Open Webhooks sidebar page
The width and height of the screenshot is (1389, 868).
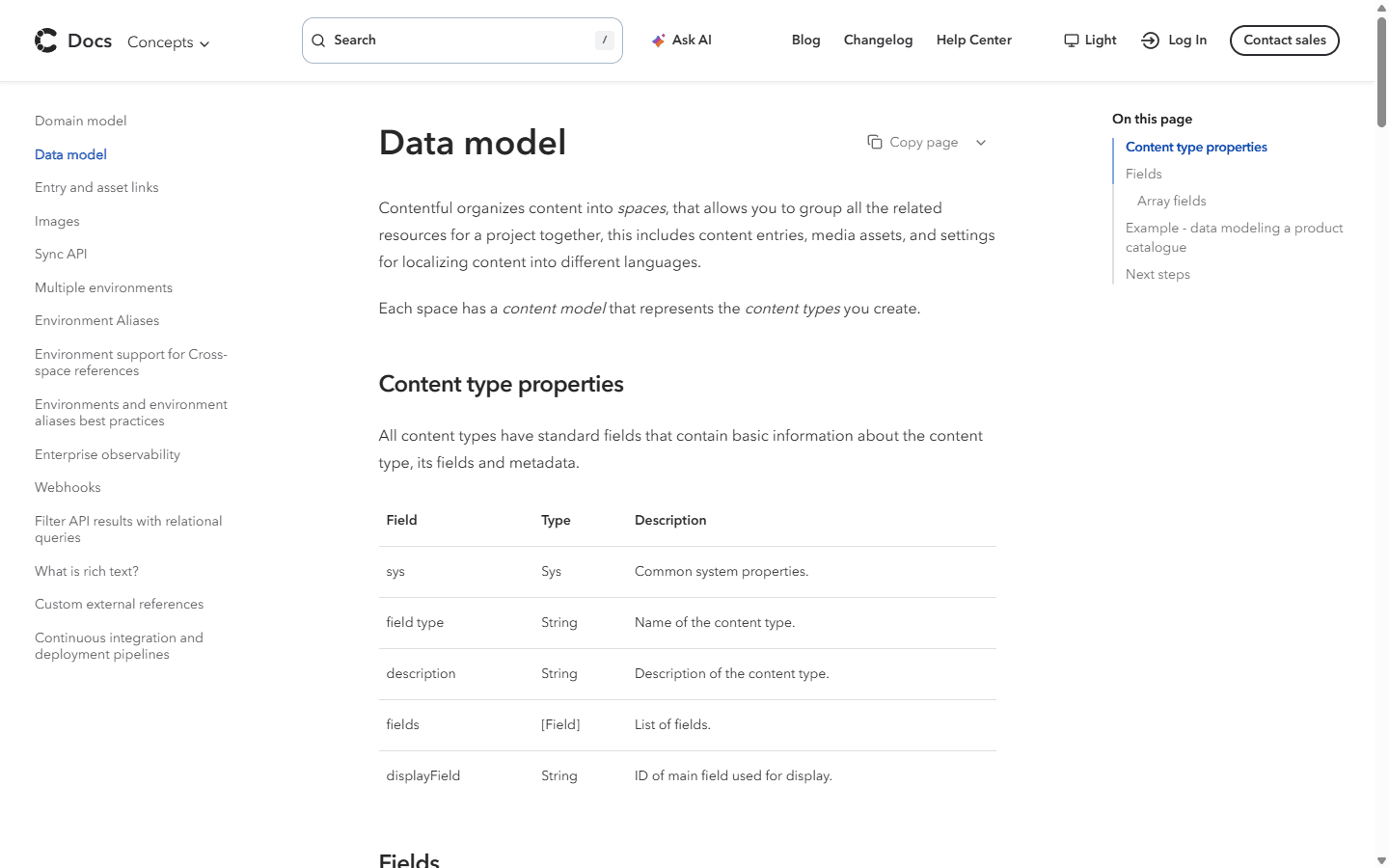click(68, 487)
